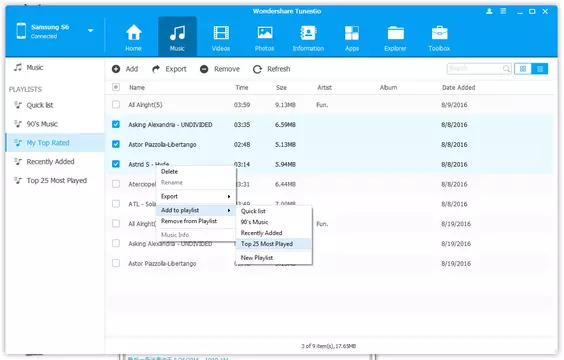Expand the Add to playlist submenu arrow
This screenshot has width=564, height=360.
[x=229, y=210]
